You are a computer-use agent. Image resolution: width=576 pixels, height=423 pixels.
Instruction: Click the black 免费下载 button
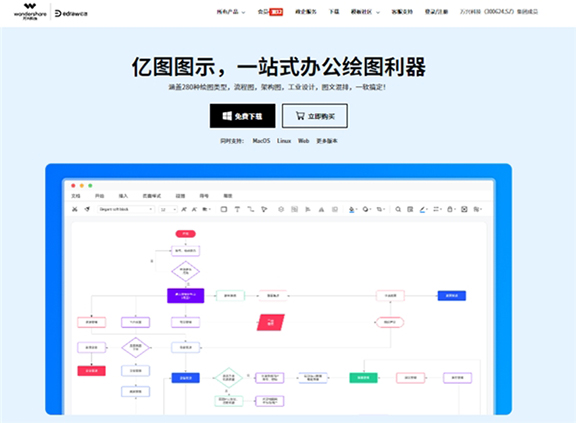(242, 116)
